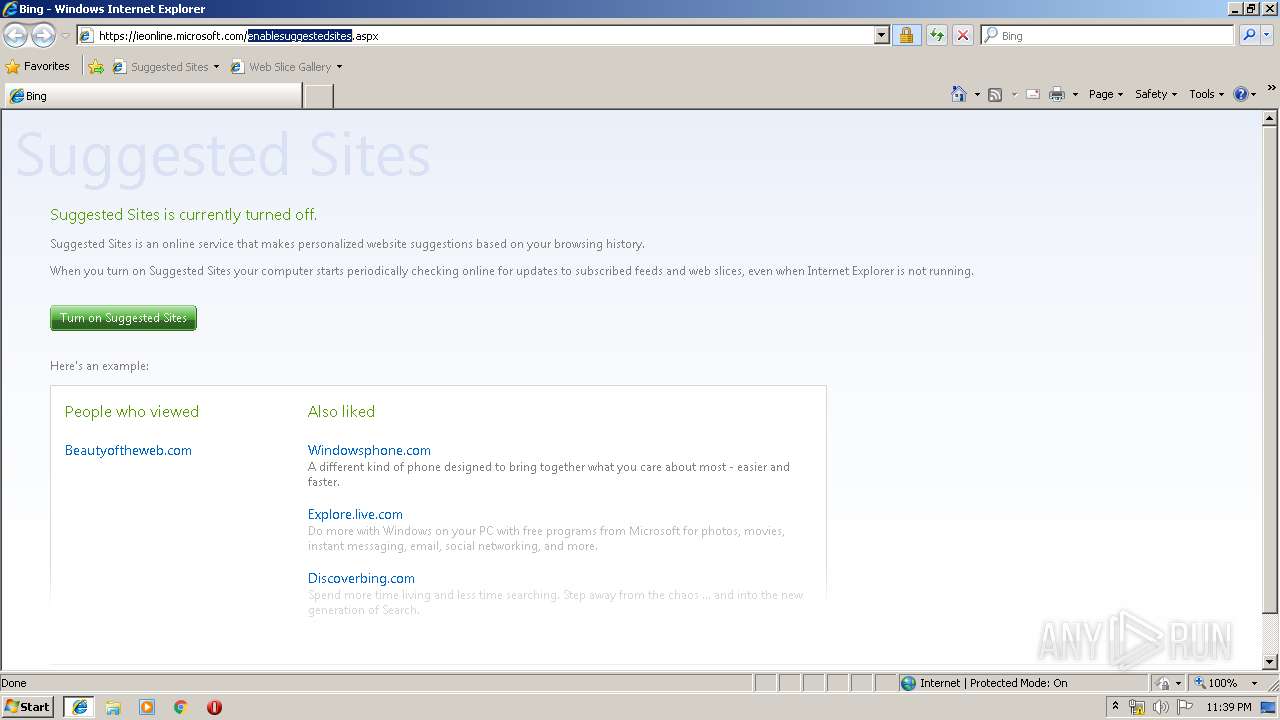
Task: Click the zoom level 100% button
Action: 1216,683
